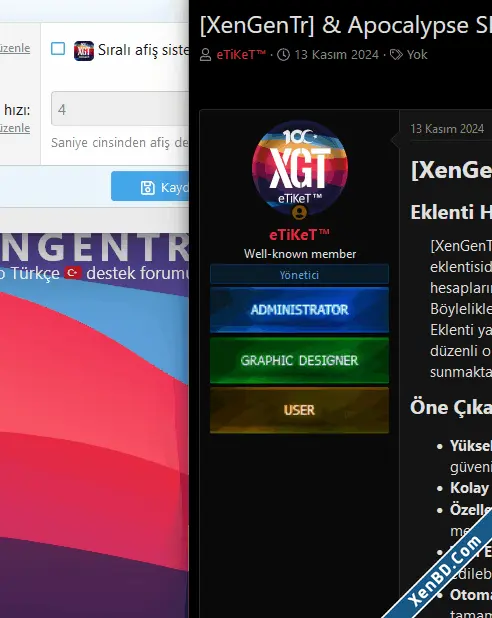The height and width of the screenshot is (618, 492).
Task: Click the blue ADMINISTRATOR rank badge
Action: coord(299,310)
